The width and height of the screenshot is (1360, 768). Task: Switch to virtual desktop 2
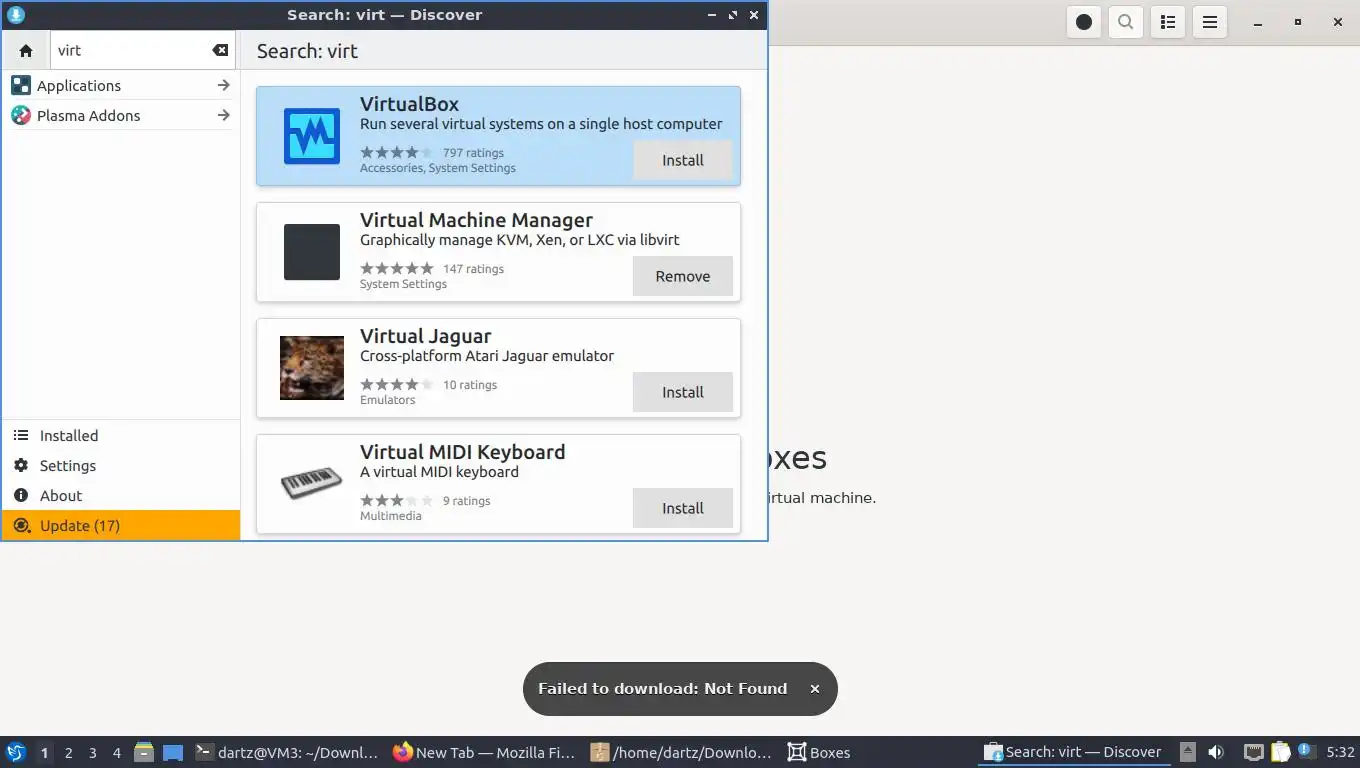coord(68,753)
